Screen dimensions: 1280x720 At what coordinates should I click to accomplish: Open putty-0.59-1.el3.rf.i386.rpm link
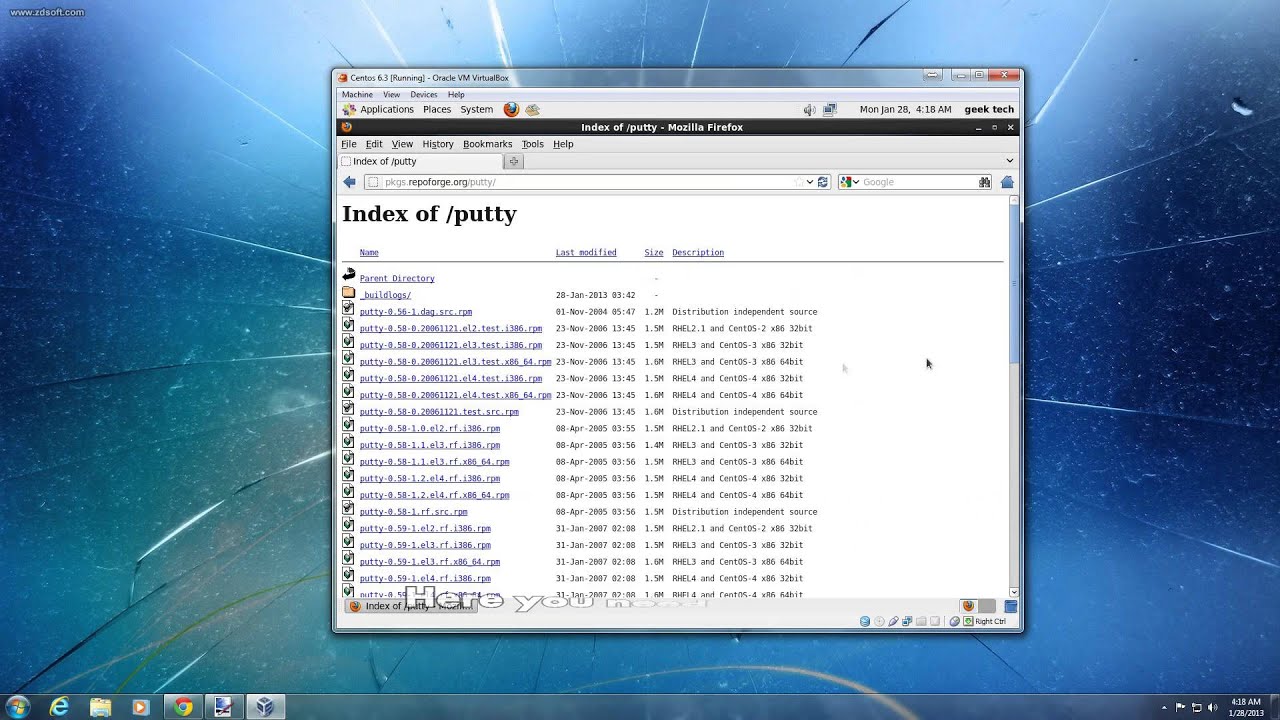click(x=425, y=545)
